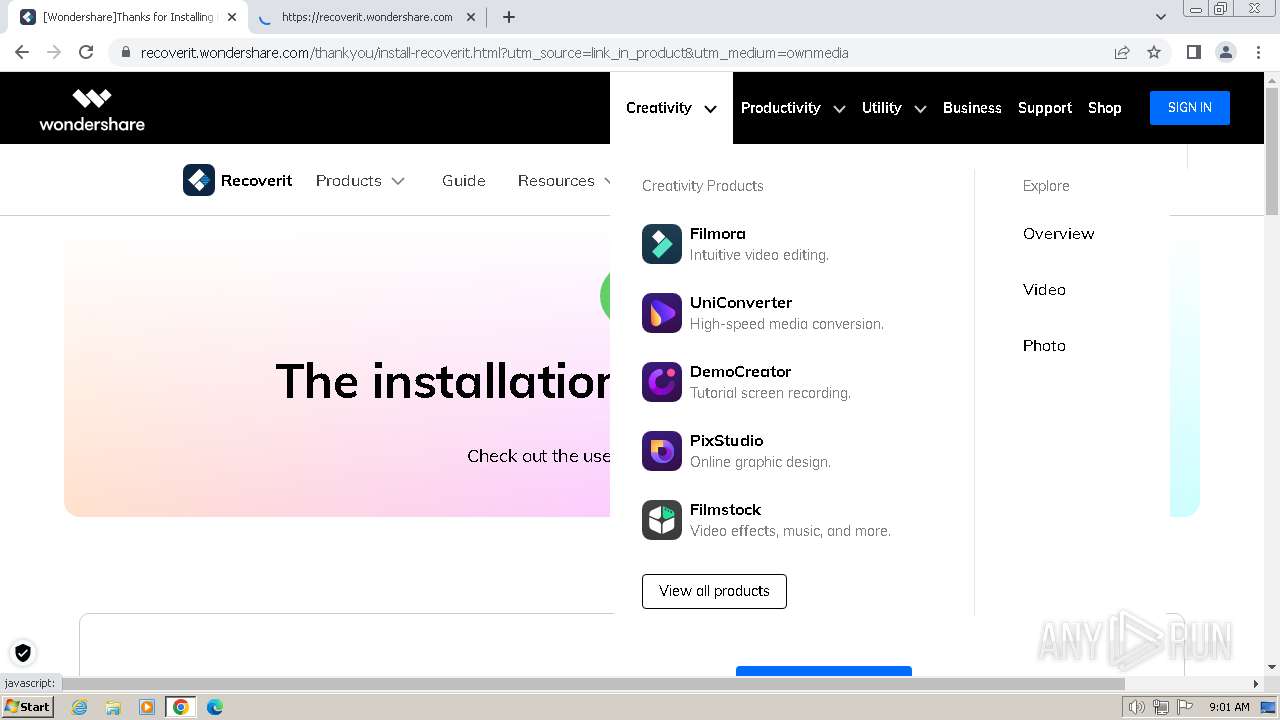The image size is (1280, 720).
Task: Share this page icon in address bar
Action: tap(1122, 52)
